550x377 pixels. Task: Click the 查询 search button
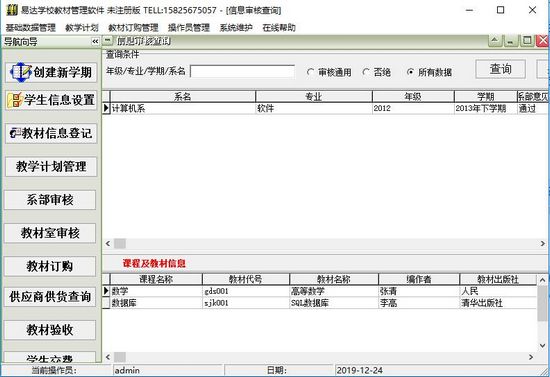[x=501, y=69]
